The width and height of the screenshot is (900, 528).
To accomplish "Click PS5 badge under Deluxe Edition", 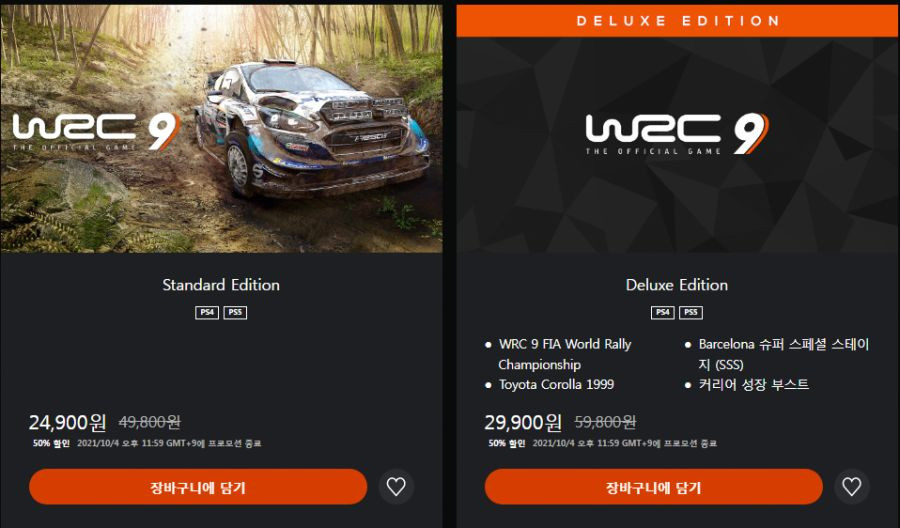I will point(691,312).
